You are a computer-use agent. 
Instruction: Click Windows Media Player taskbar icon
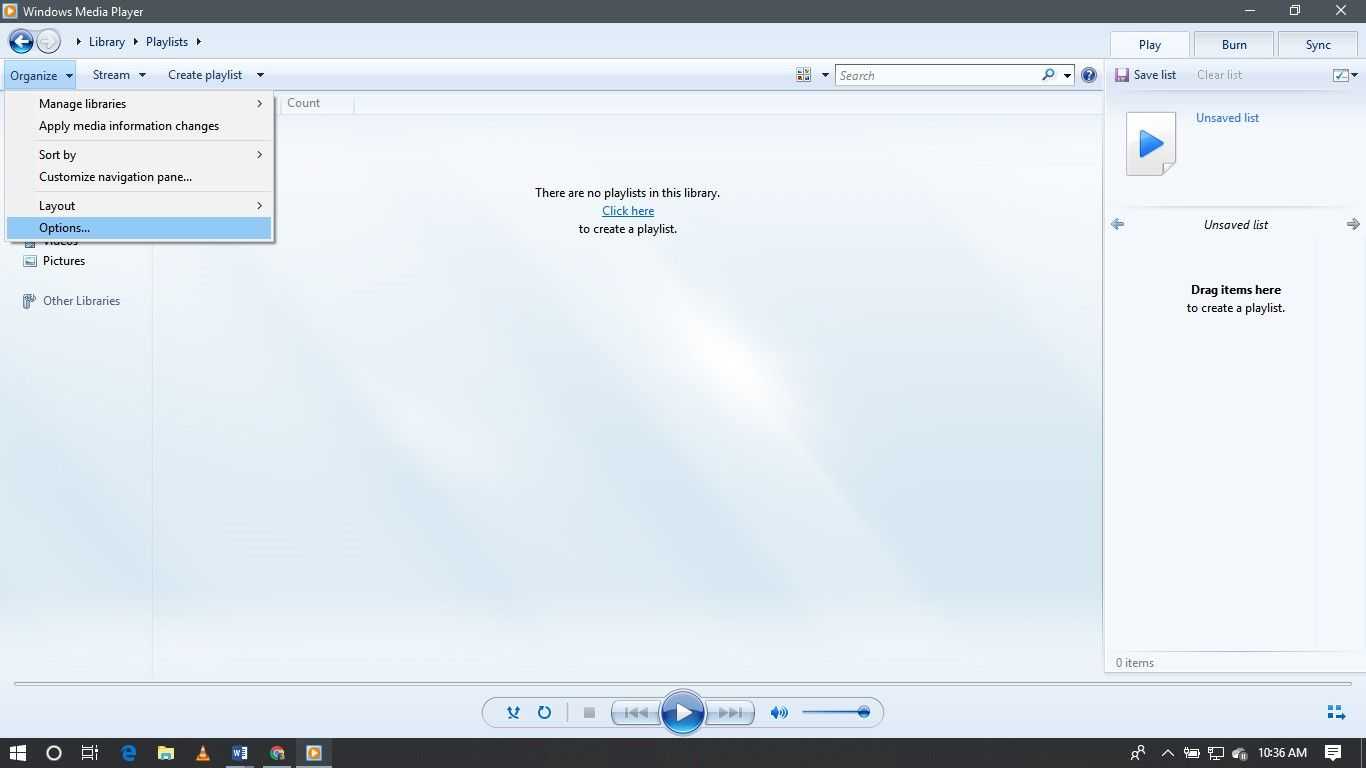tap(314, 753)
